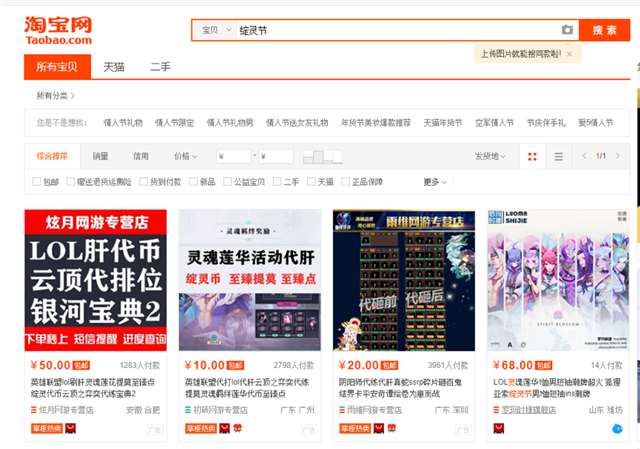Tick the 正品保障 checkbox

tap(345, 181)
